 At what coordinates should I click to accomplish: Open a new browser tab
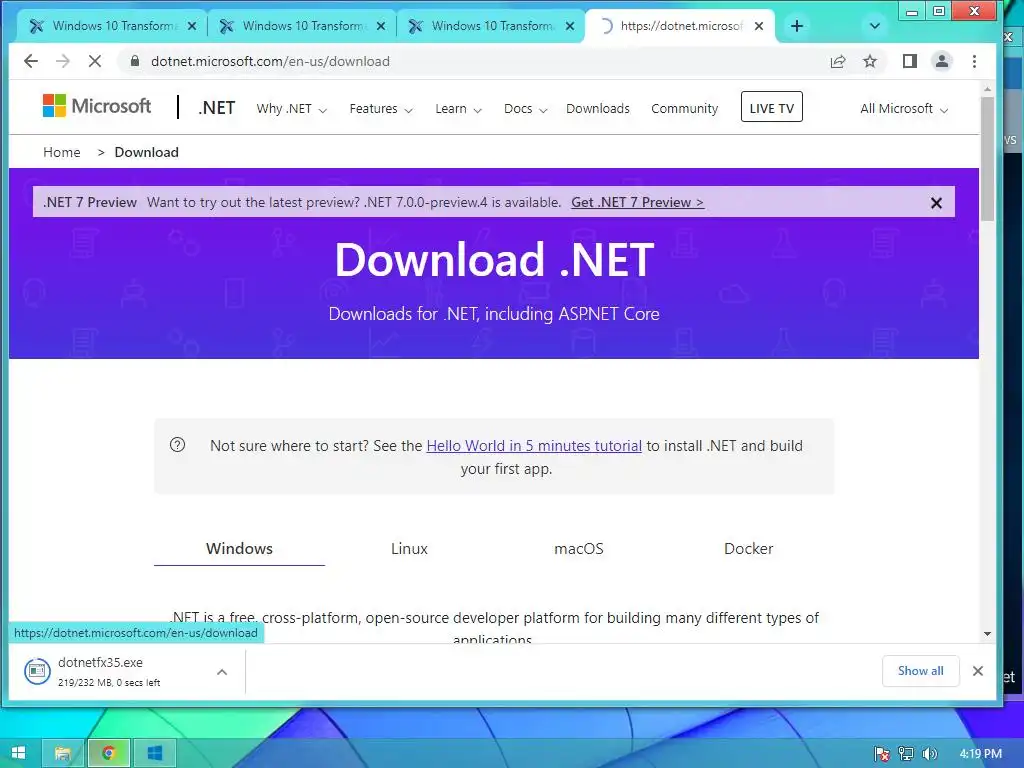click(797, 26)
